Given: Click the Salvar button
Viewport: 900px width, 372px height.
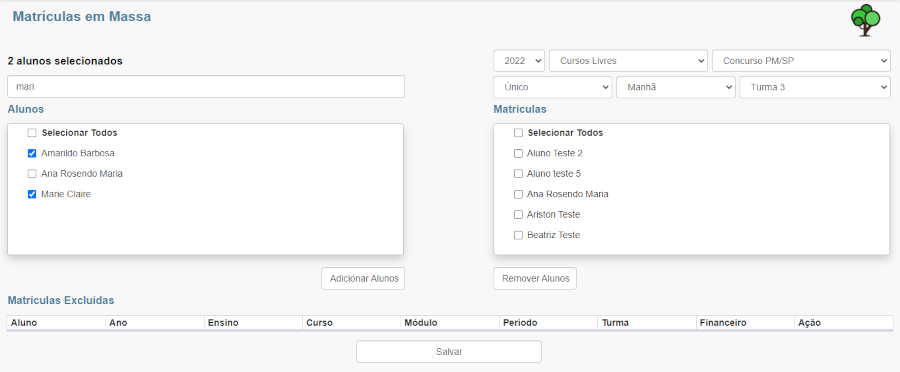Looking at the screenshot, I should pyautogui.click(x=449, y=351).
